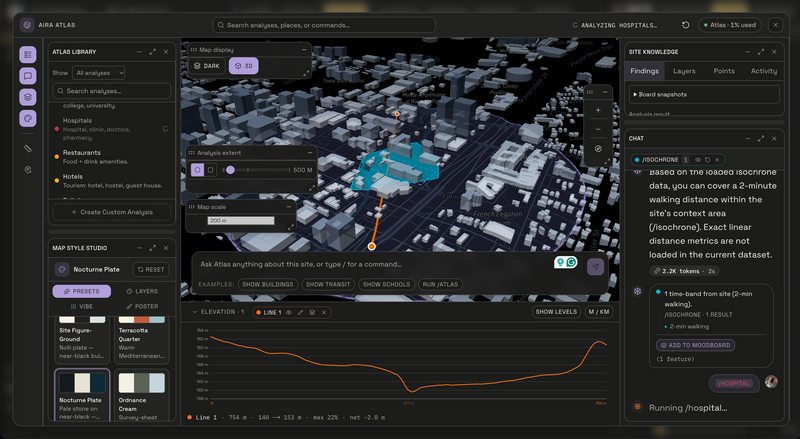Focus the Ask Atlas prompt field
This screenshot has height=439, width=800.
click(x=375, y=264)
